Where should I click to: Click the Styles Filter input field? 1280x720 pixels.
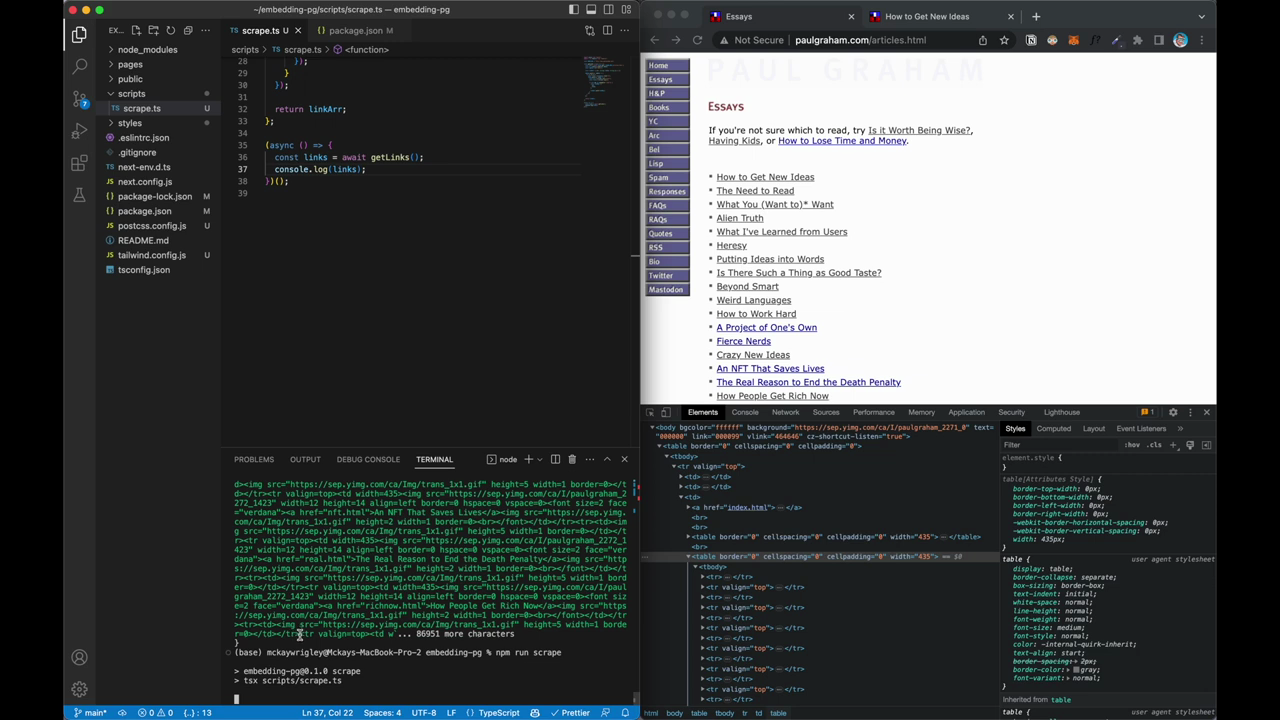click(x=1060, y=445)
